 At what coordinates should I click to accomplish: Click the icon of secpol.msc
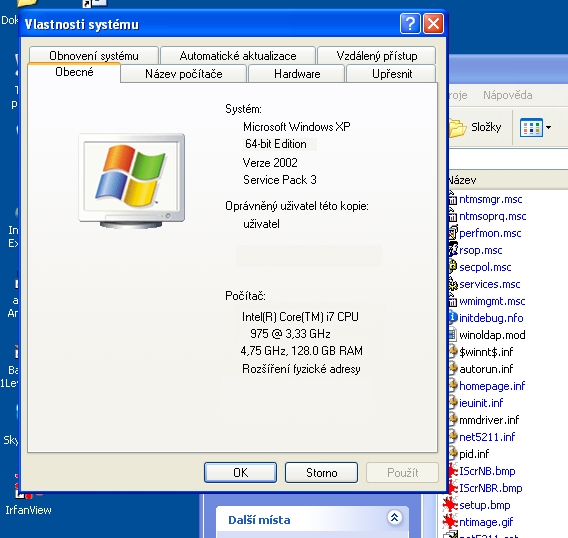453,267
